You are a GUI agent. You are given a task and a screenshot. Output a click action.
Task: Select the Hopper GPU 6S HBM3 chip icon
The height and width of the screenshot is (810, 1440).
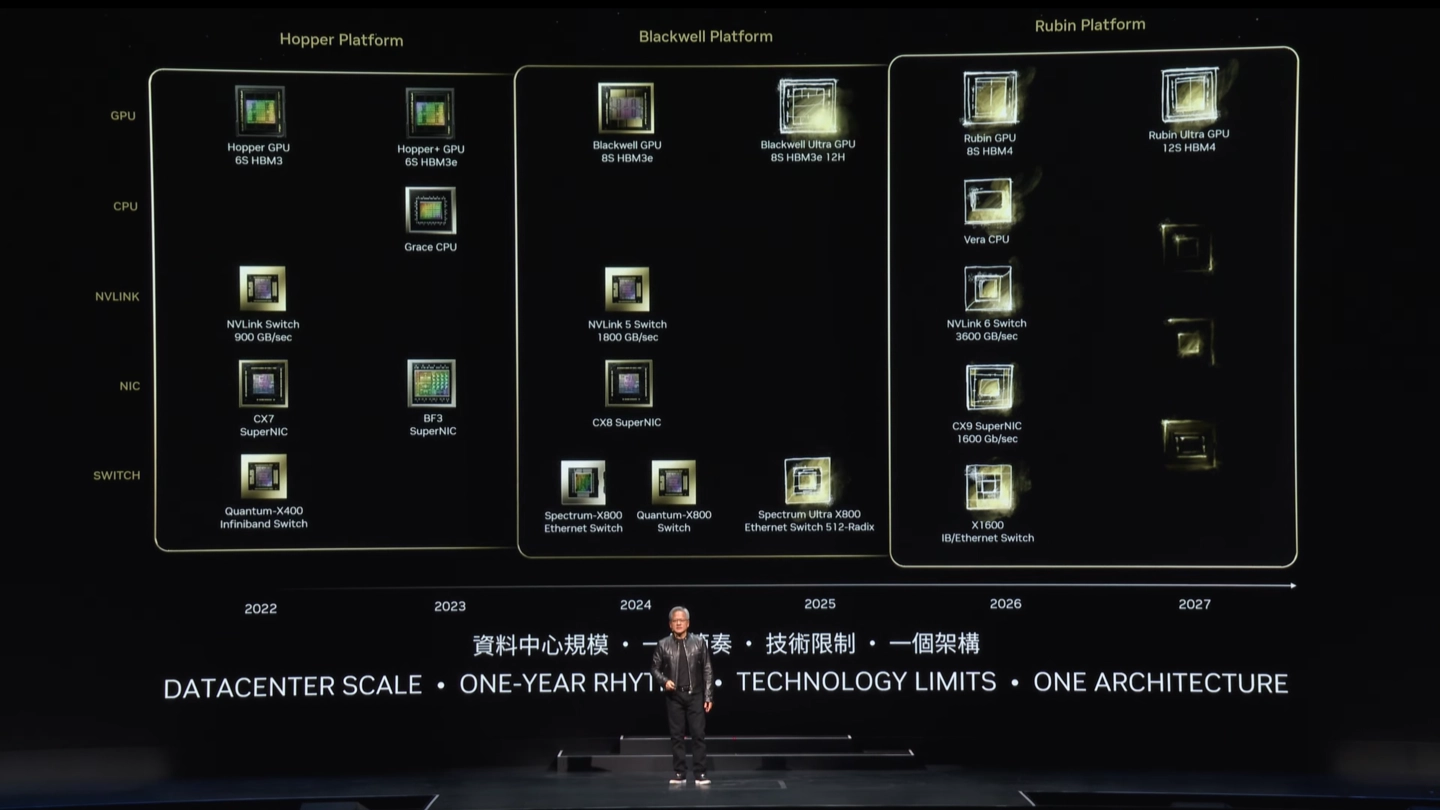[x=259, y=110]
